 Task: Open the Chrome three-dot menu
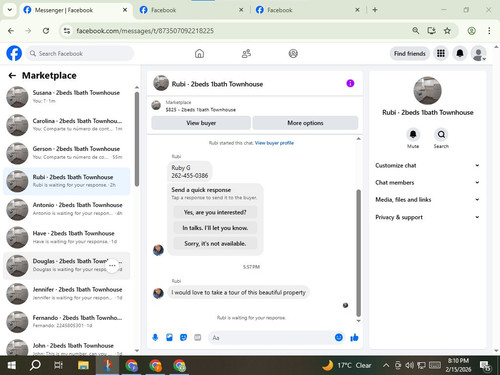tap(489, 31)
